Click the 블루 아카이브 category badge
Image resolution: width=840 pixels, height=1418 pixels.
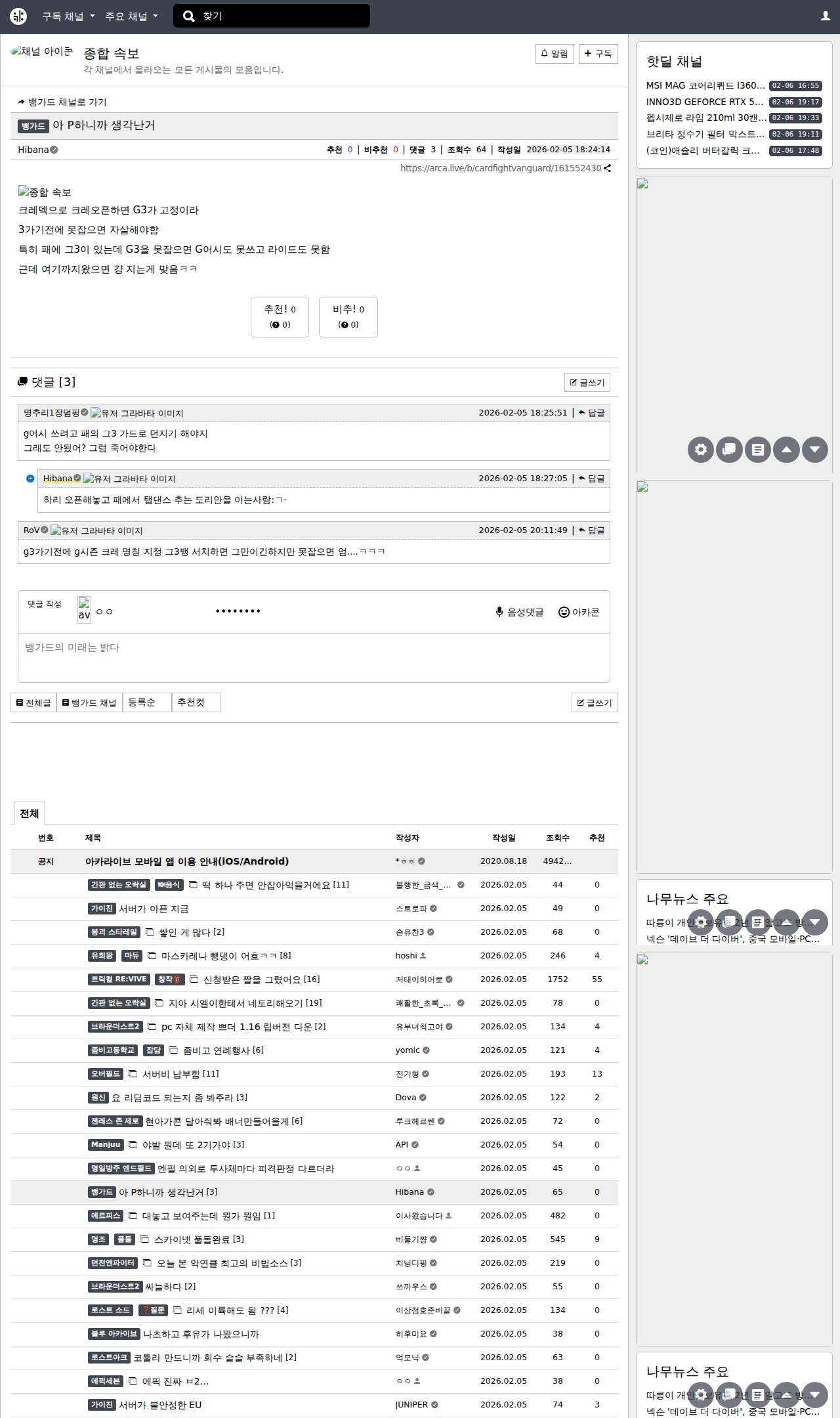pyautogui.click(x=114, y=1334)
